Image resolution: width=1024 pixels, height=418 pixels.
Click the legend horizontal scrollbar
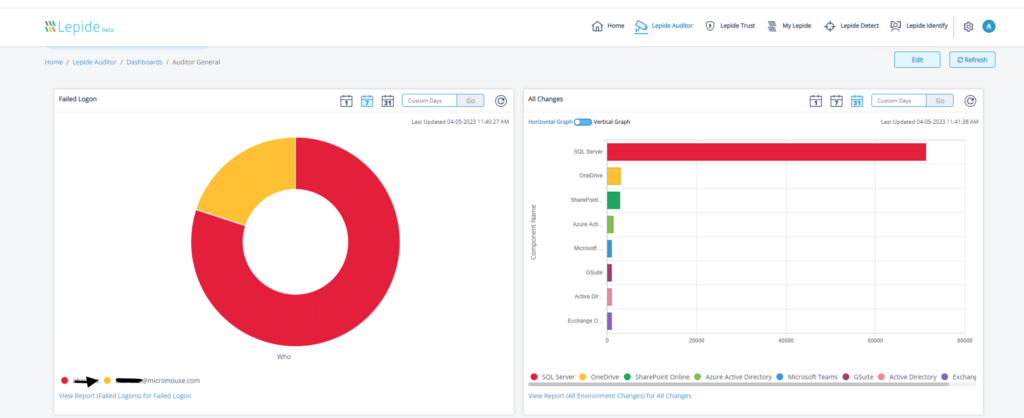[738, 385]
